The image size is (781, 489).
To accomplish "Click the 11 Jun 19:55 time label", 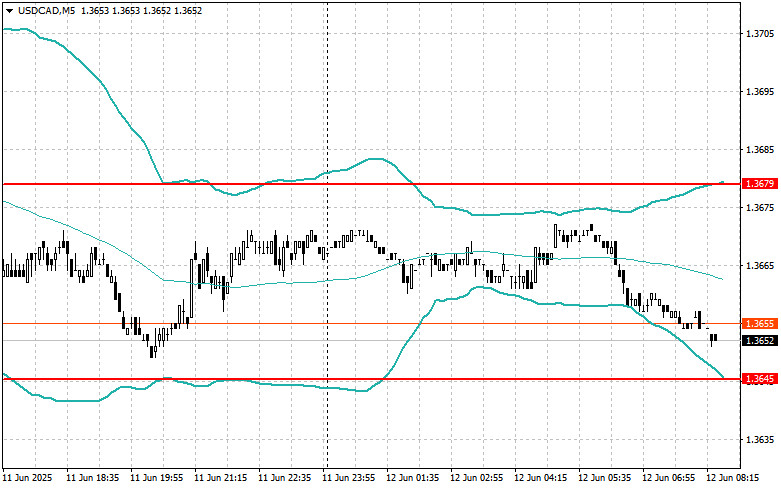I will click(156, 478).
